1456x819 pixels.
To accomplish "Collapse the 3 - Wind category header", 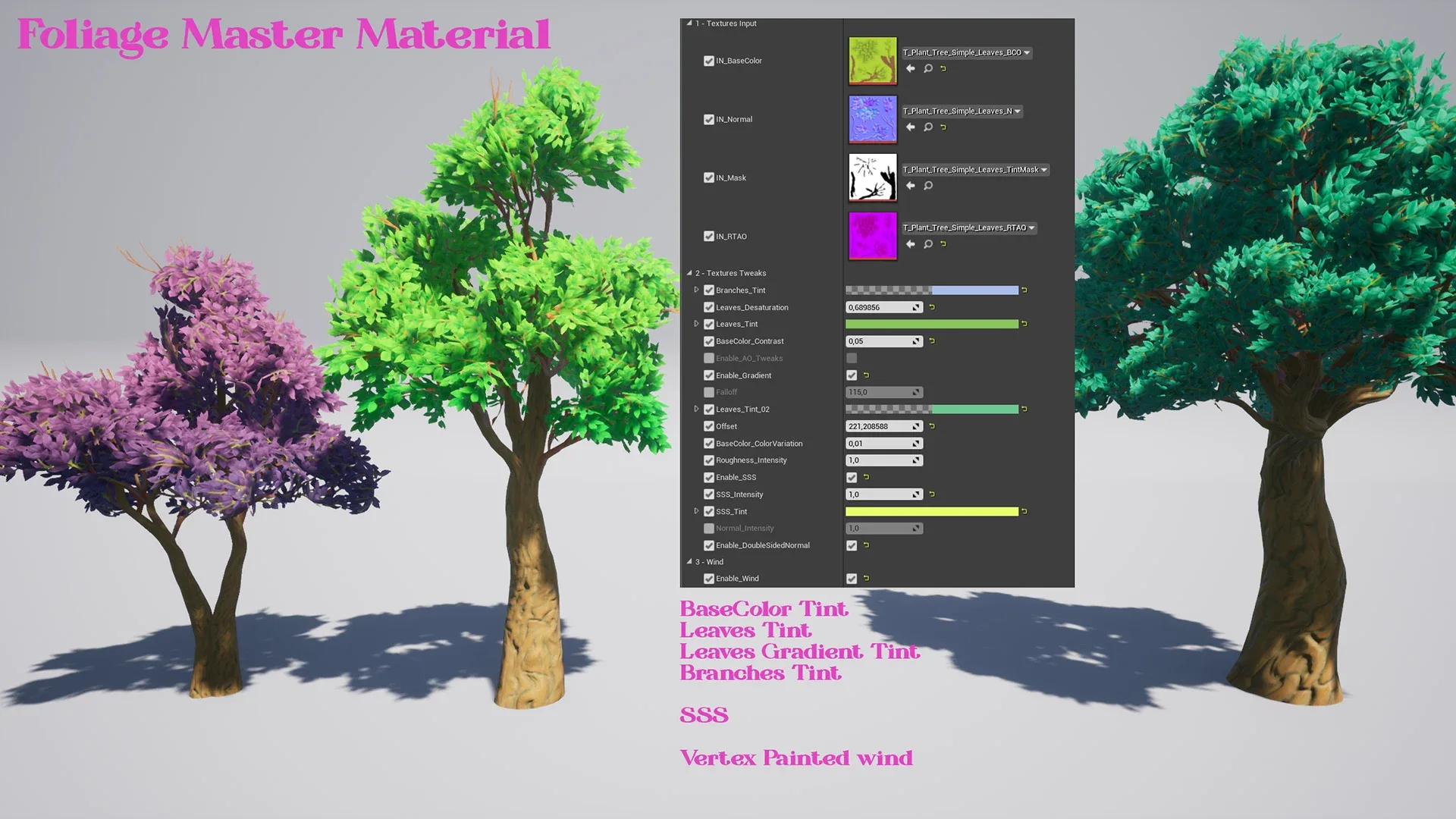I will [689, 562].
